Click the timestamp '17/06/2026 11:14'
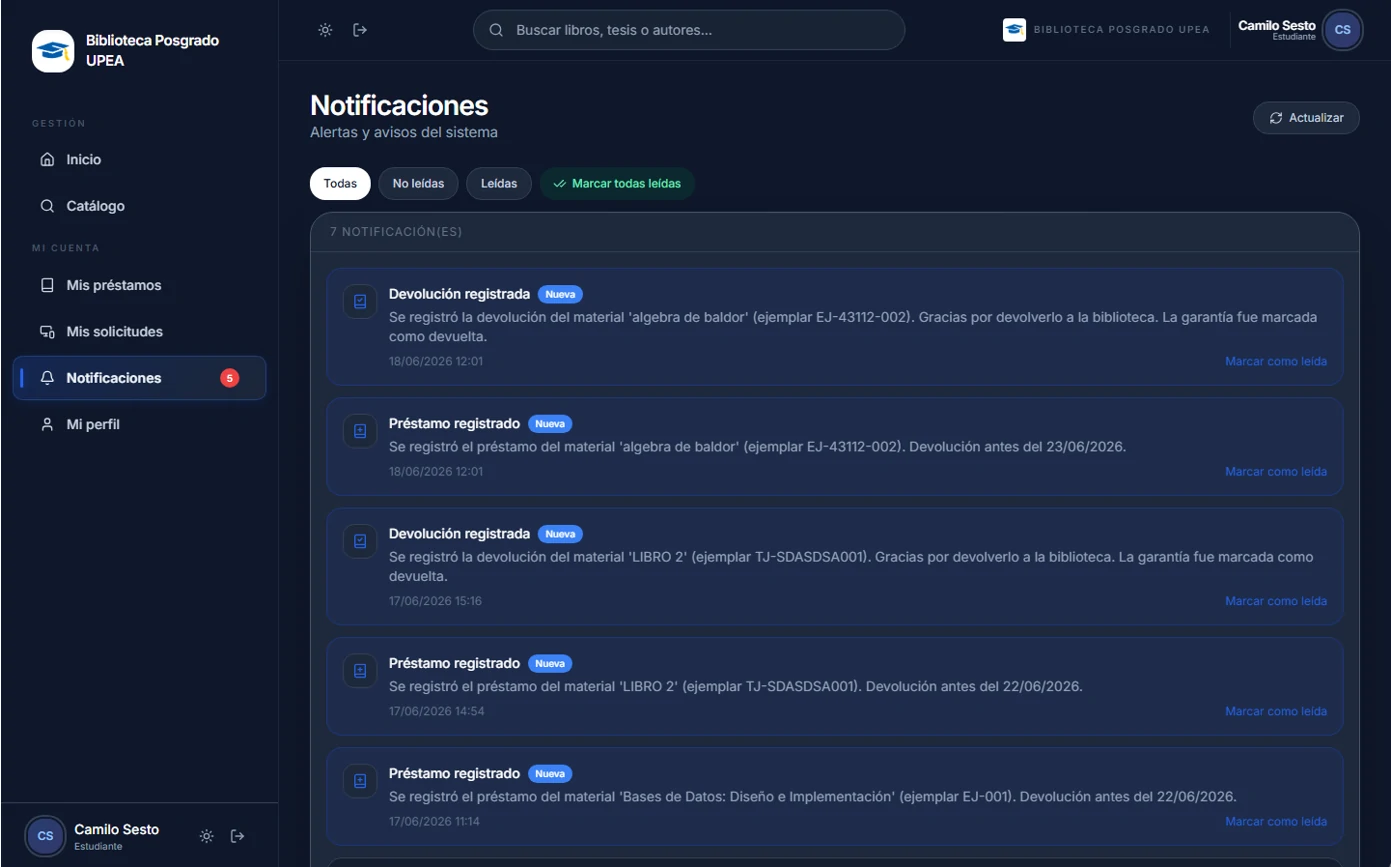1391x867 pixels. (434, 821)
